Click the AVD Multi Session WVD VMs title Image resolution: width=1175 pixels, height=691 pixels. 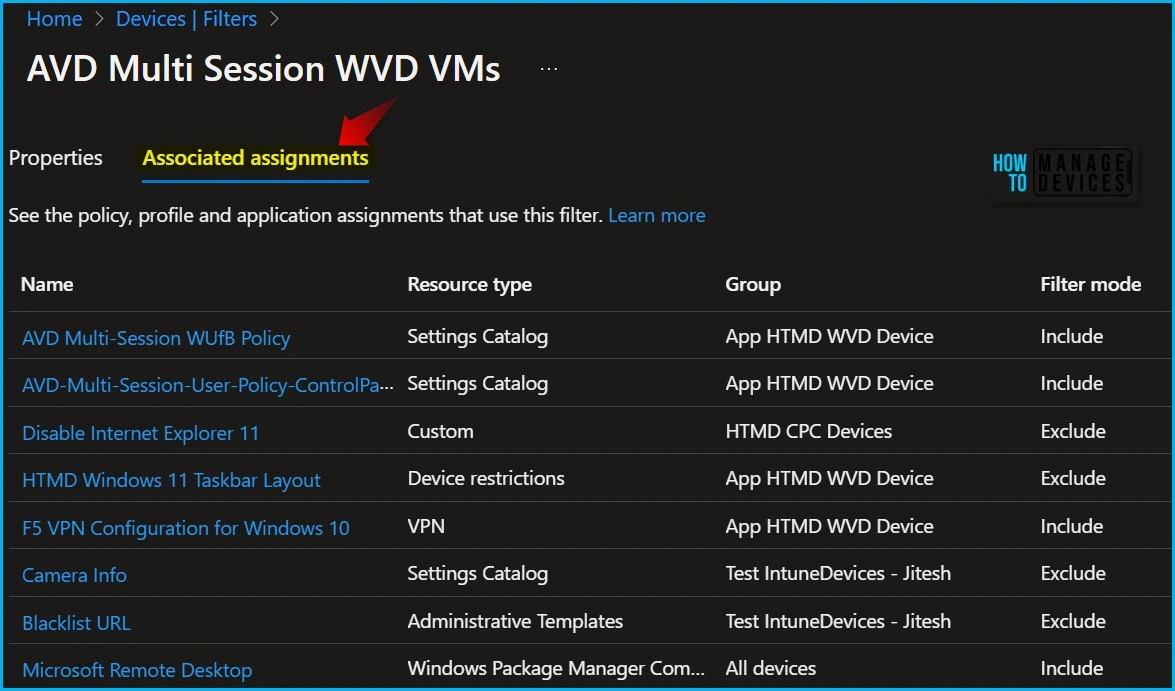pos(263,69)
